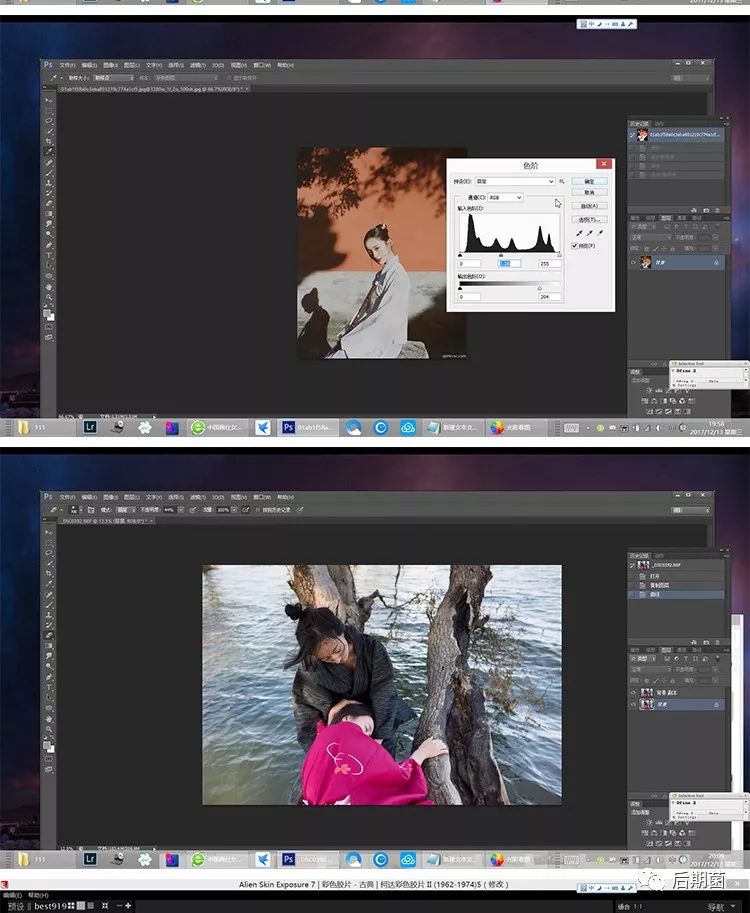
Task: Select 复制图层 history state in _DSC0392.NEF window
Action: pos(676,585)
